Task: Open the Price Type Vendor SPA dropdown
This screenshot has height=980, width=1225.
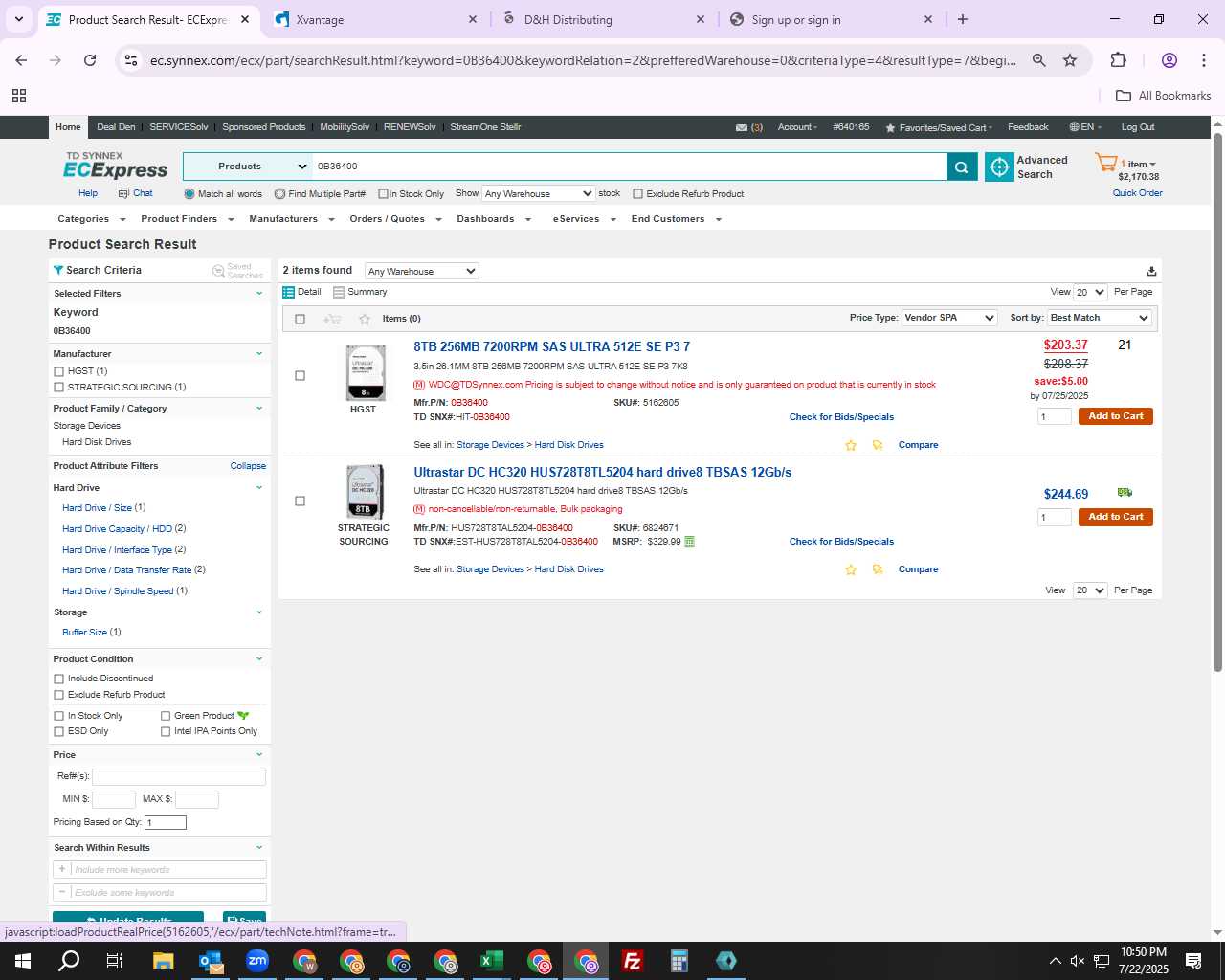Action: pyautogui.click(x=950, y=318)
